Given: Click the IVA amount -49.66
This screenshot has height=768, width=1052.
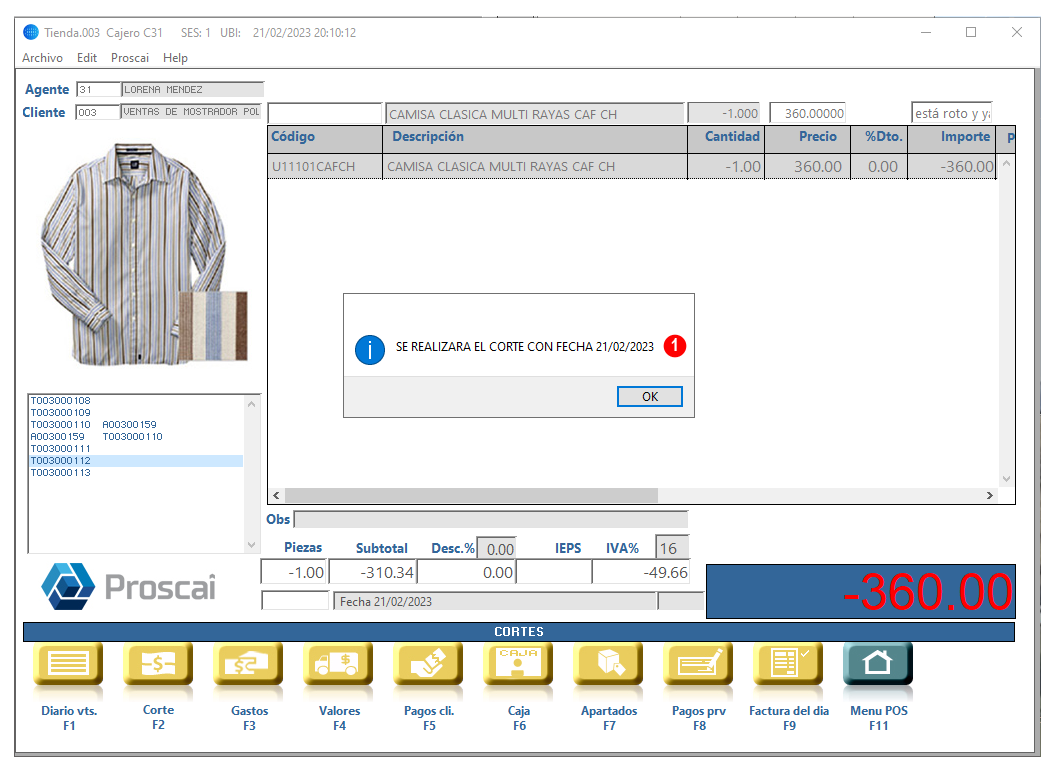Looking at the screenshot, I should tap(641, 572).
